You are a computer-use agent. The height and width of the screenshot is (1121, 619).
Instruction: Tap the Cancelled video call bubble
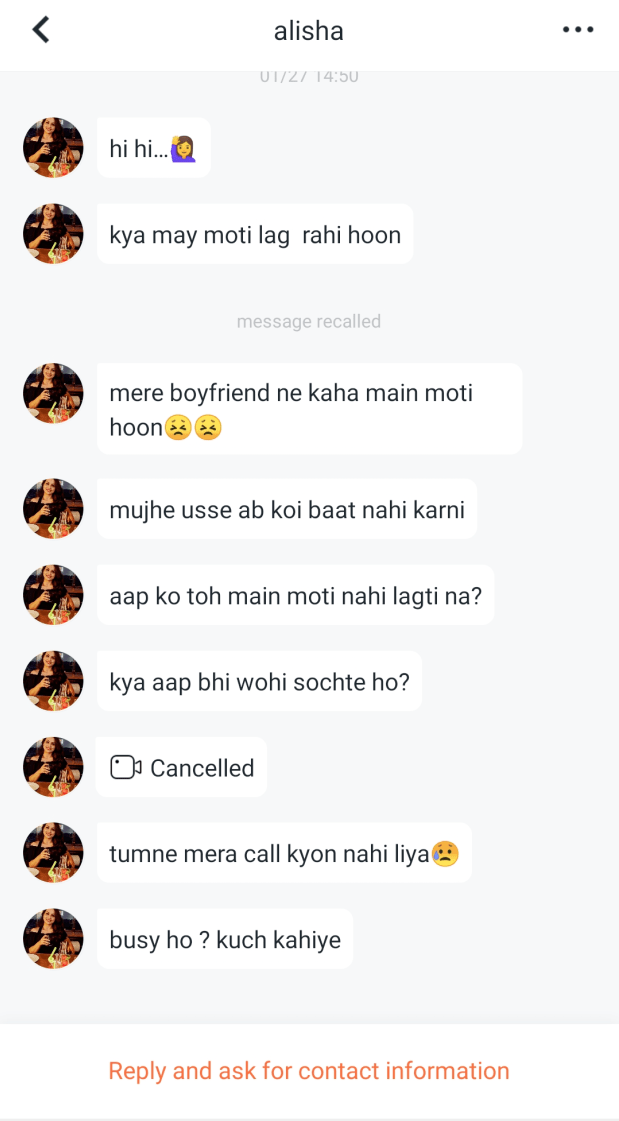click(181, 768)
